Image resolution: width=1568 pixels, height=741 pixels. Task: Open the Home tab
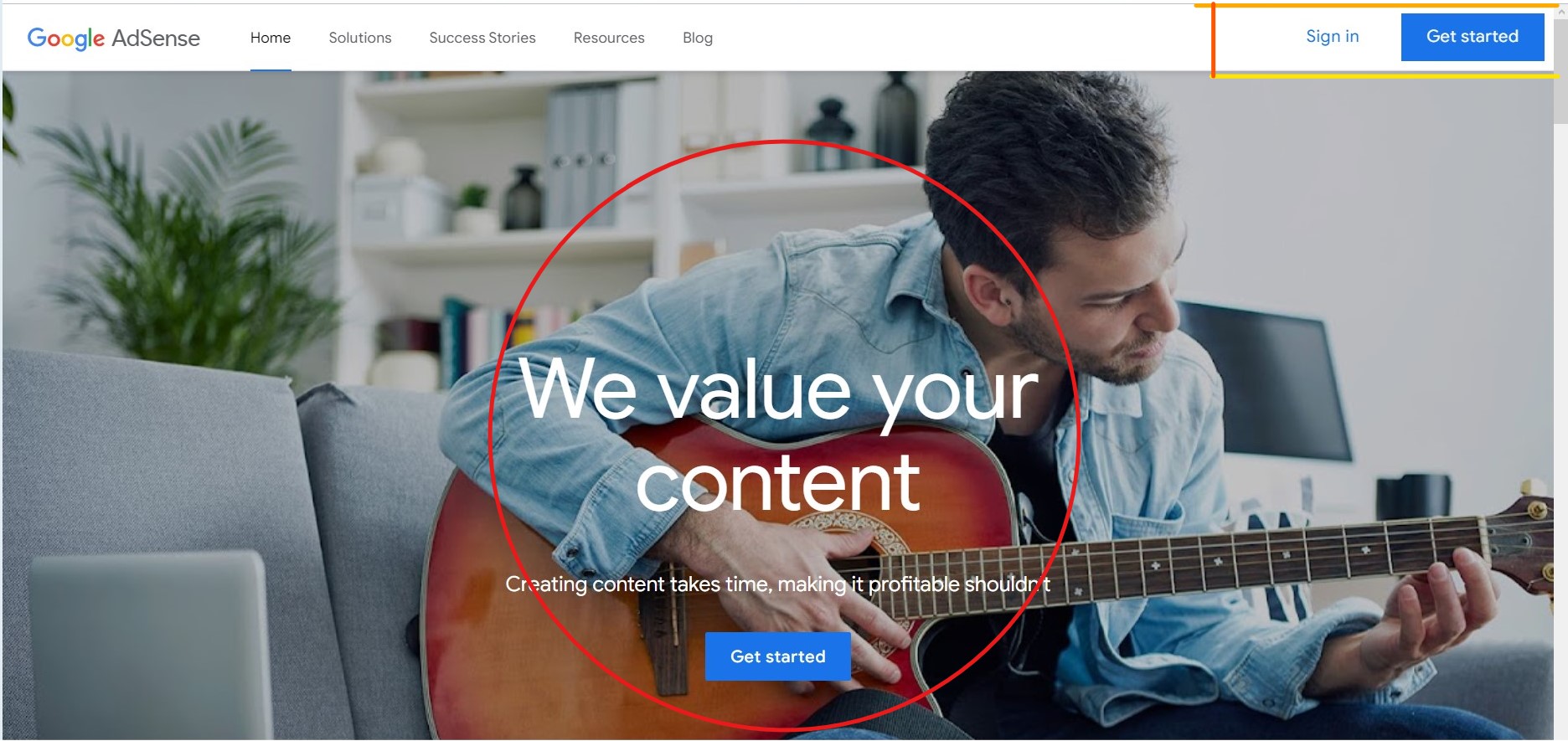point(271,38)
